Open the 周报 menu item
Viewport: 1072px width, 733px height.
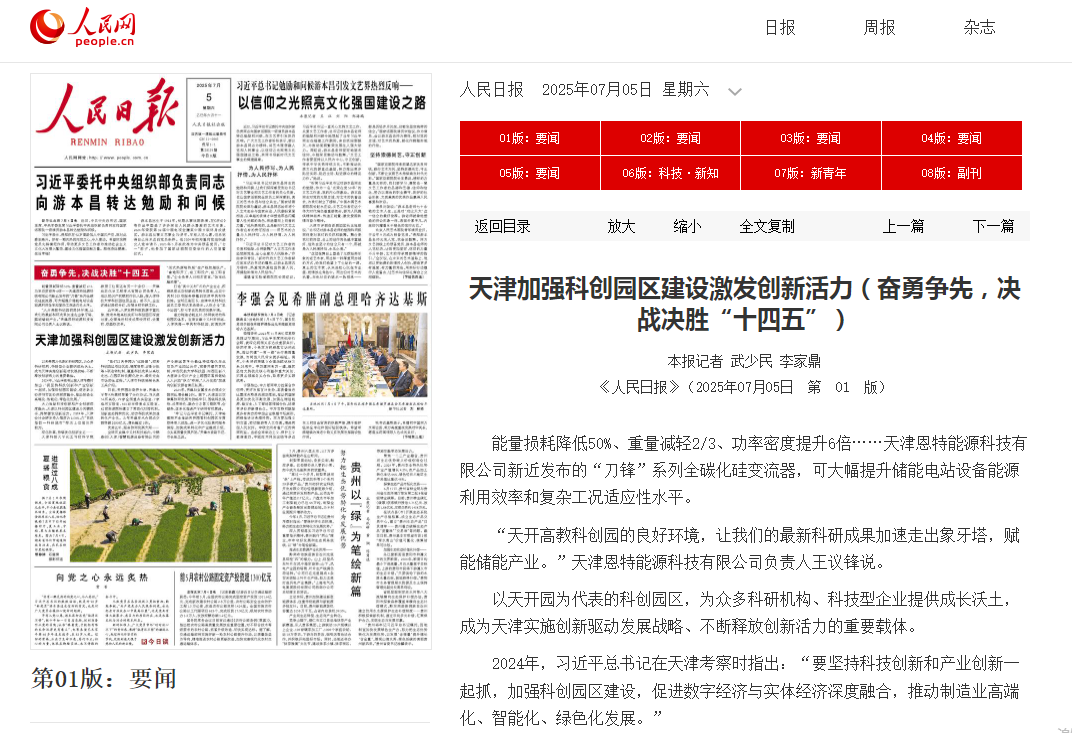879,27
